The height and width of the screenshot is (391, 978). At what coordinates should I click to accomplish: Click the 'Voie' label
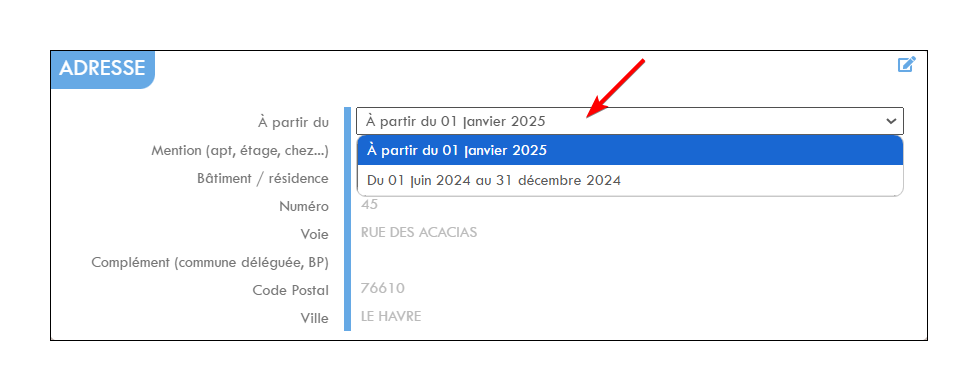314,234
